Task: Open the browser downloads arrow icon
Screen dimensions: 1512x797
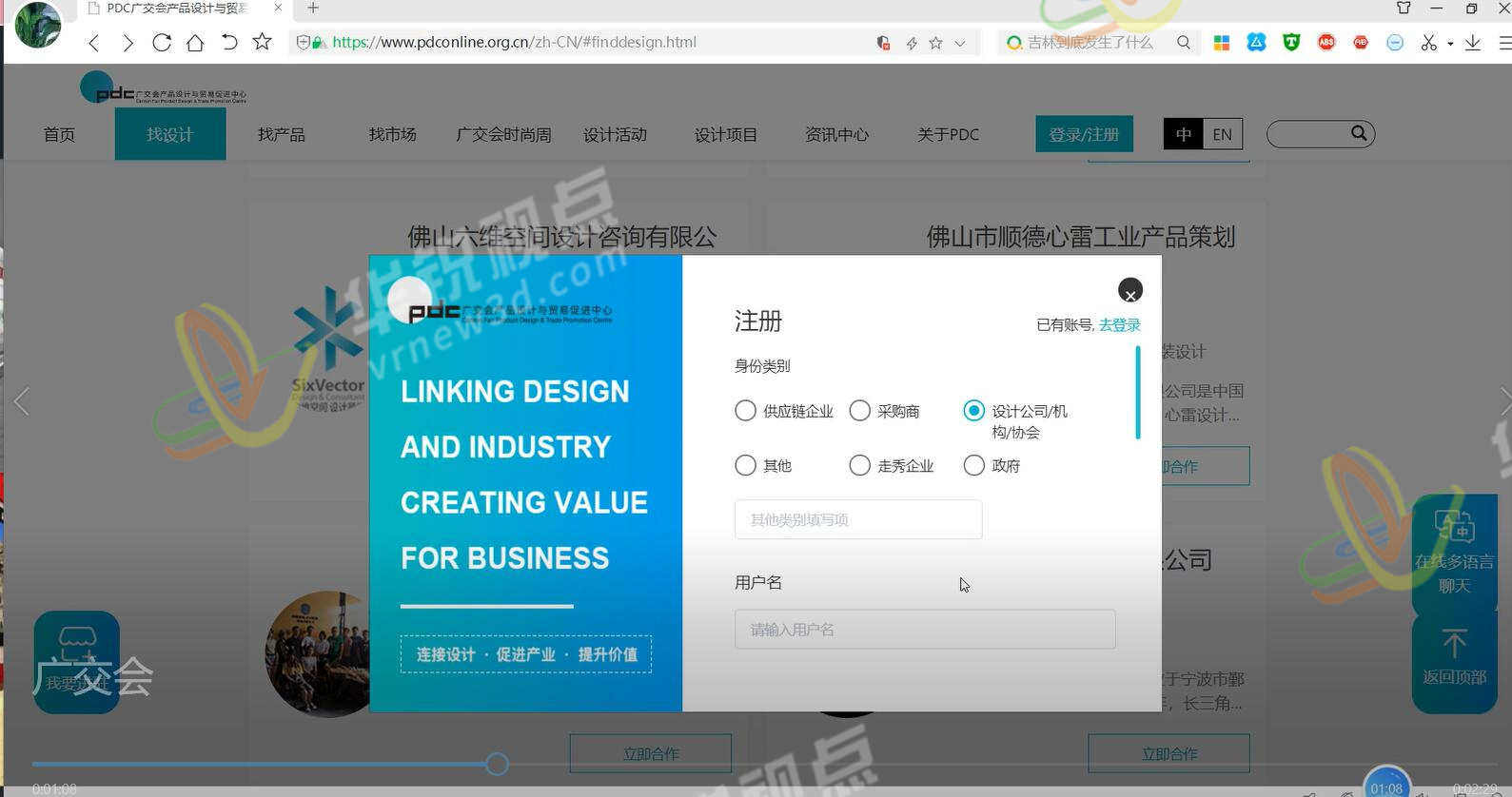Action: click(1473, 43)
